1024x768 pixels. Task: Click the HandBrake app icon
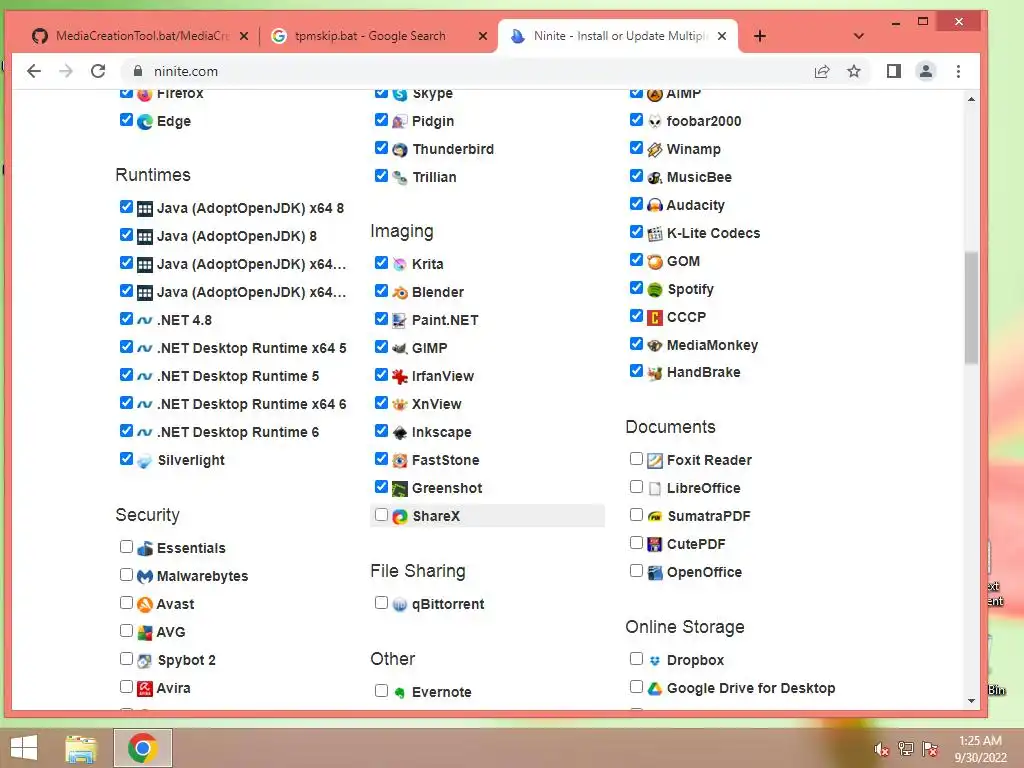[x=654, y=373]
